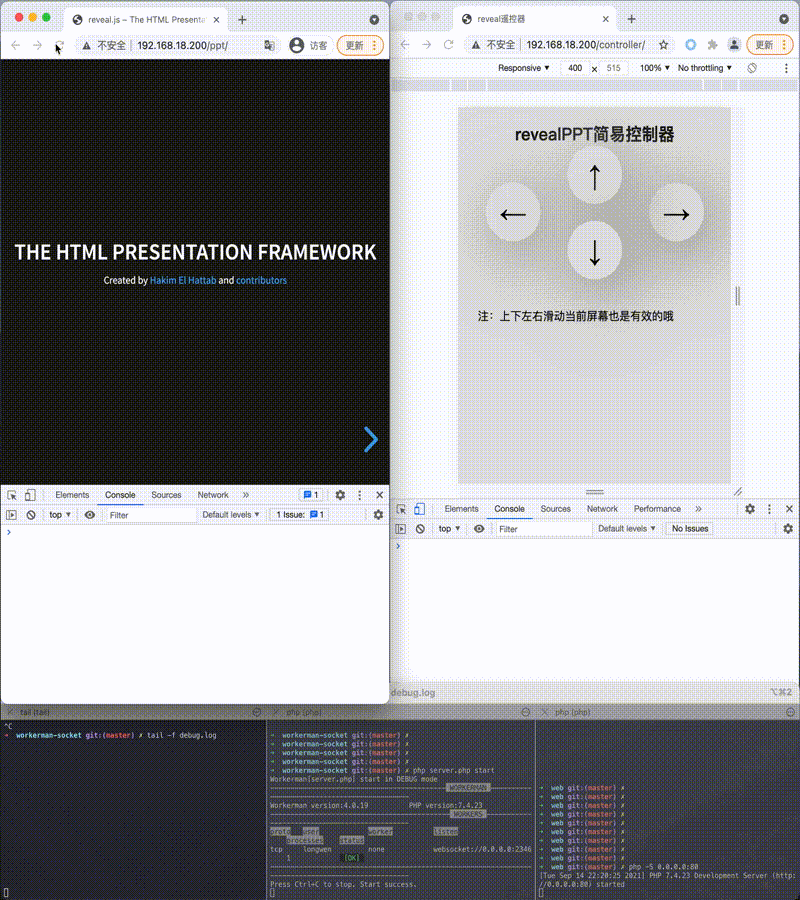Open the translate icon in ppt address bar

click(269, 45)
